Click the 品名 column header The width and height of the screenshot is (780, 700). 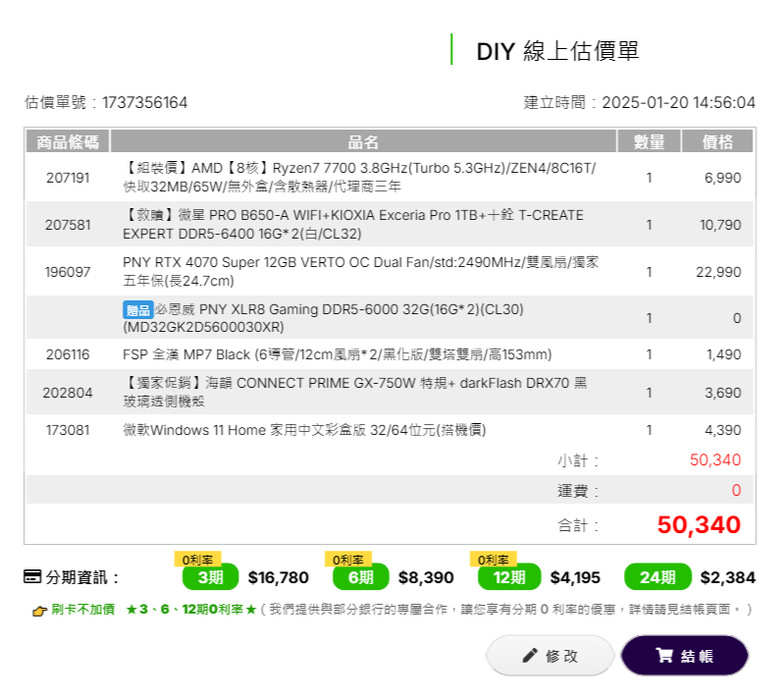click(x=363, y=142)
